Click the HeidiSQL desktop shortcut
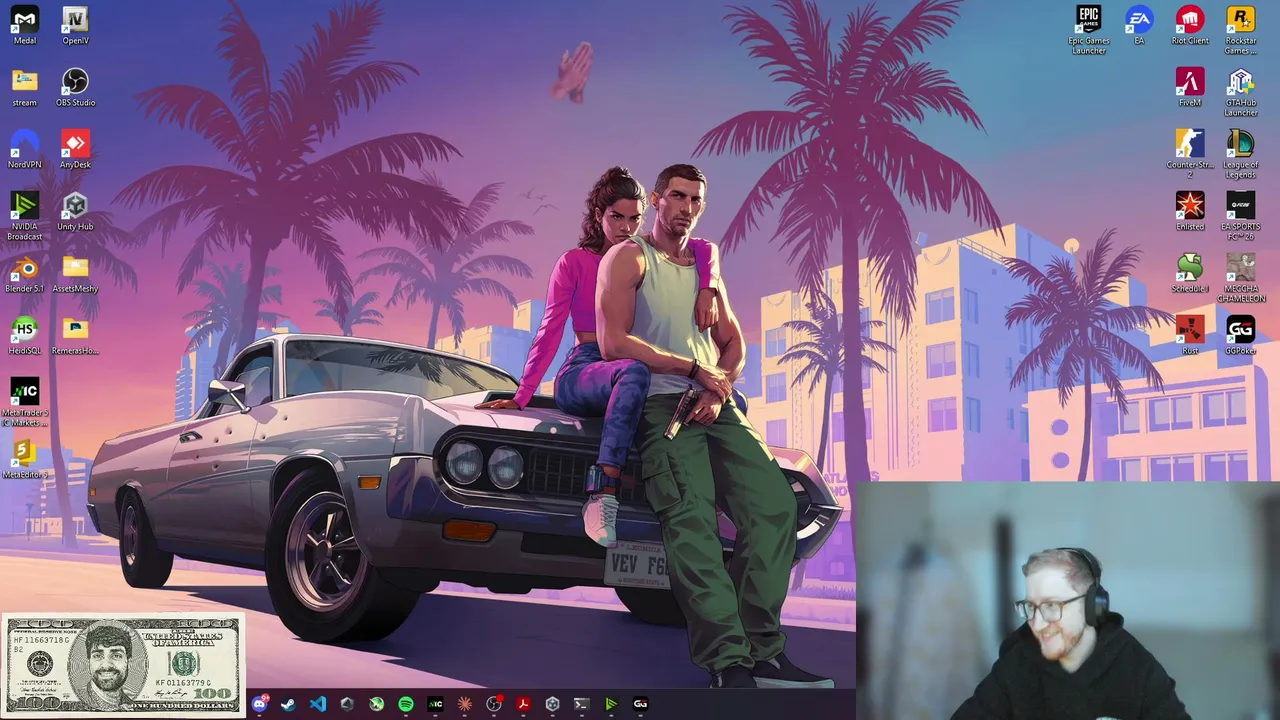This screenshot has width=1280, height=720. click(x=25, y=336)
